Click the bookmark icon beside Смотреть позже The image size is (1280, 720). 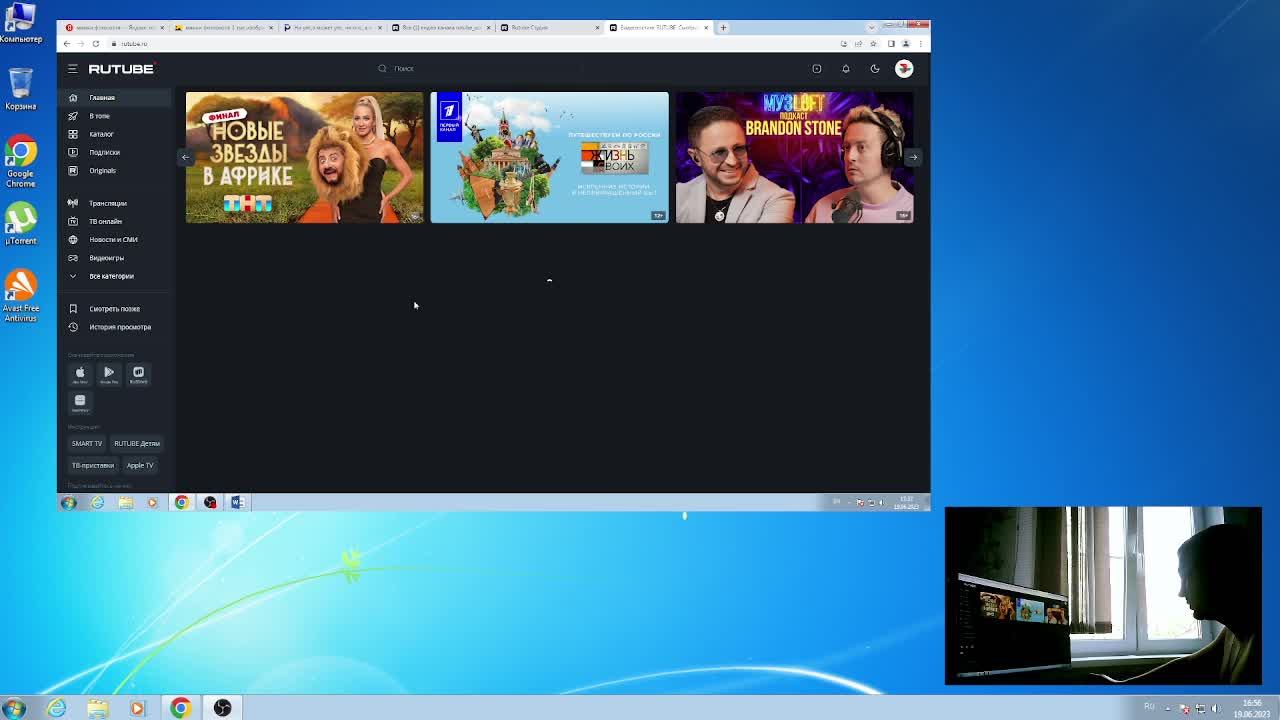click(72, 309)
